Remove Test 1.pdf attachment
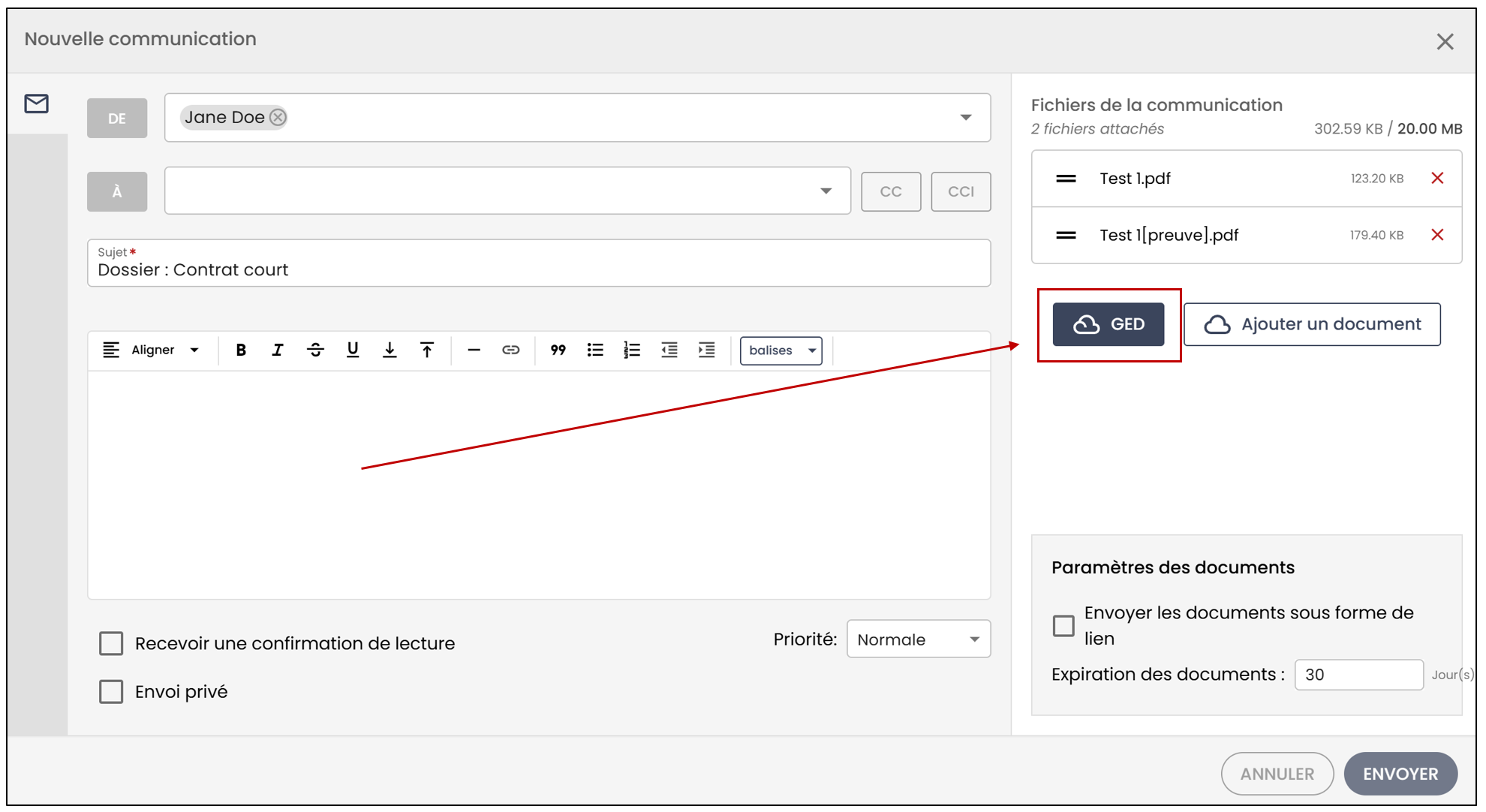Image resolution: width=1486 pixels, height=812 pixels. point(1437,178)
